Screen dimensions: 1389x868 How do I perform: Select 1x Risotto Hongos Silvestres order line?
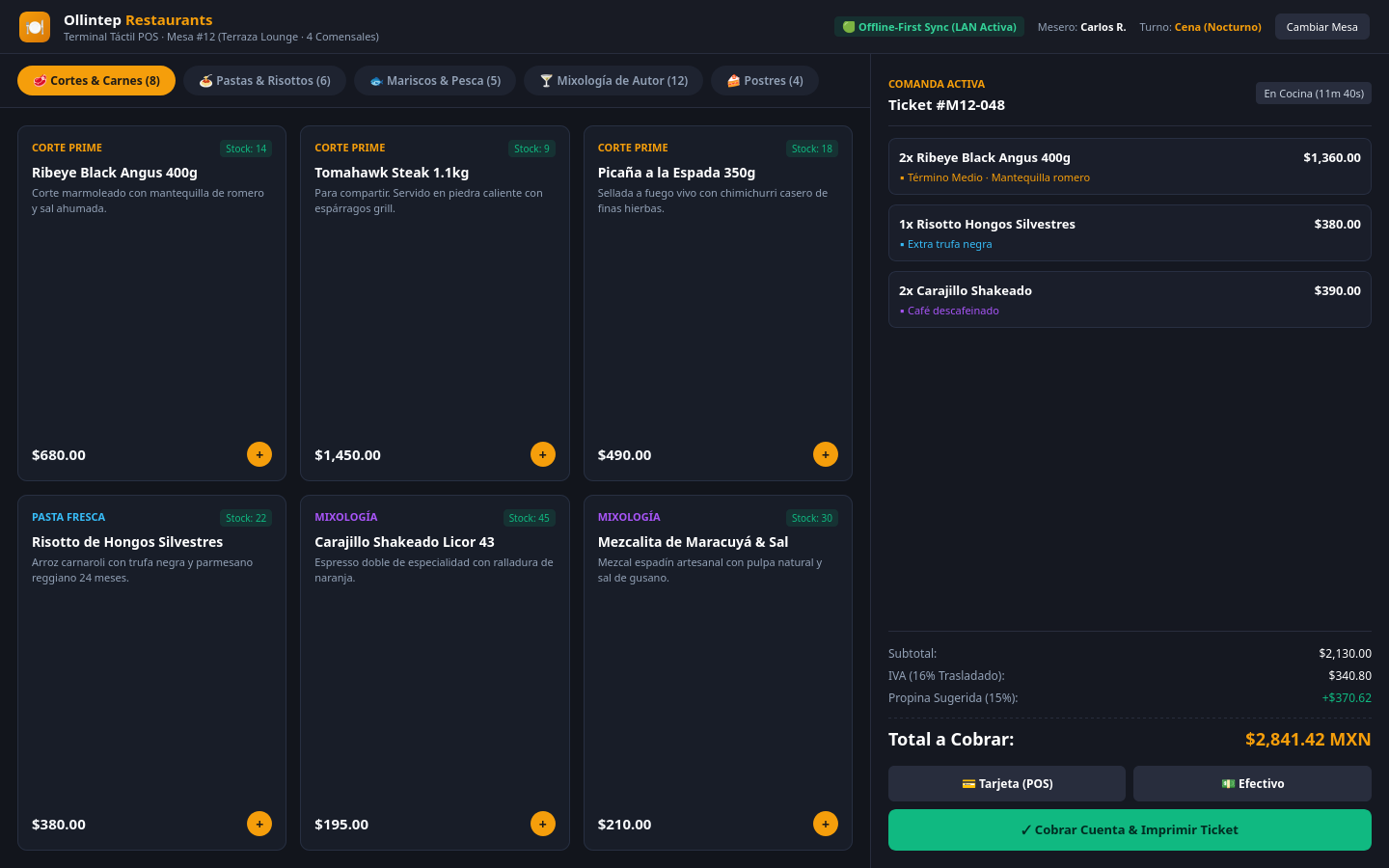coord(1130,233)
